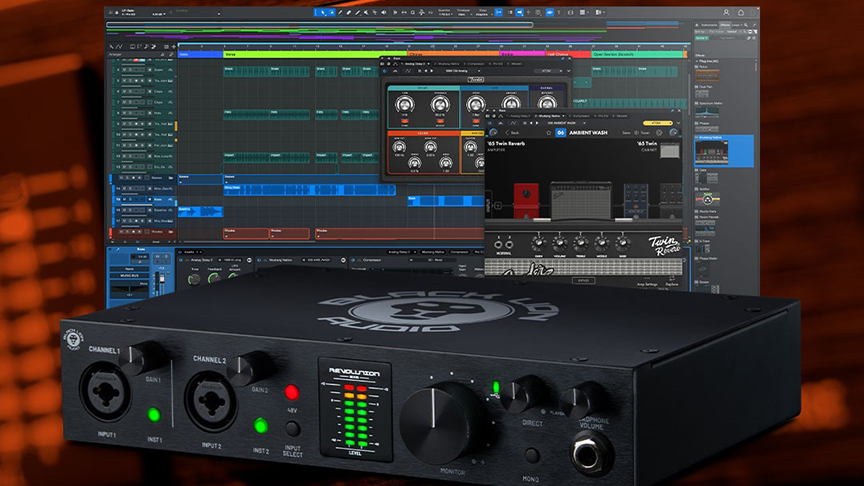Click the amp Volume knob
The image size is (864, 486).
pos(559,243)
